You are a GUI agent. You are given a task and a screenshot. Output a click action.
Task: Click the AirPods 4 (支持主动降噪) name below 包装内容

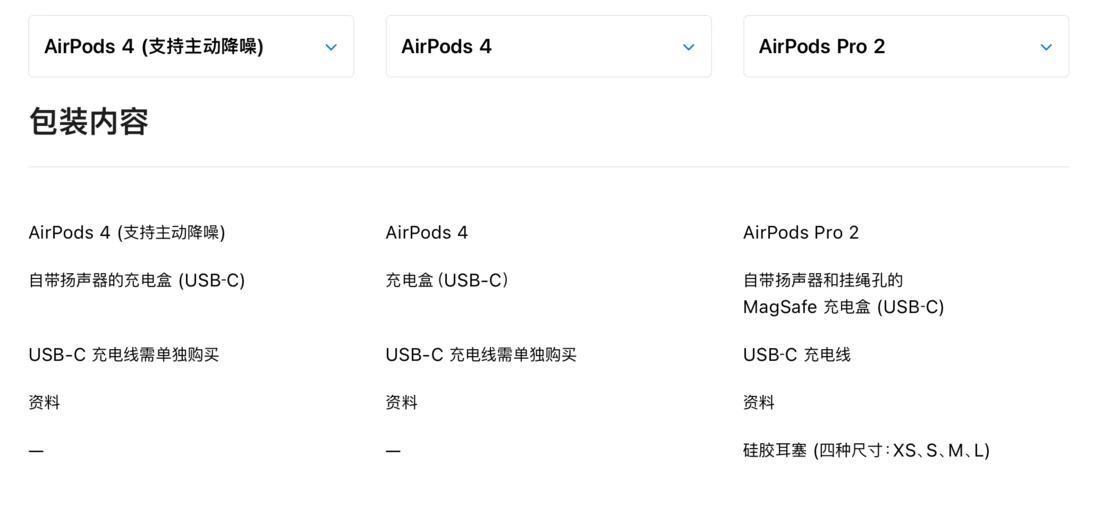pyautogui.click(x=127, y=233)
